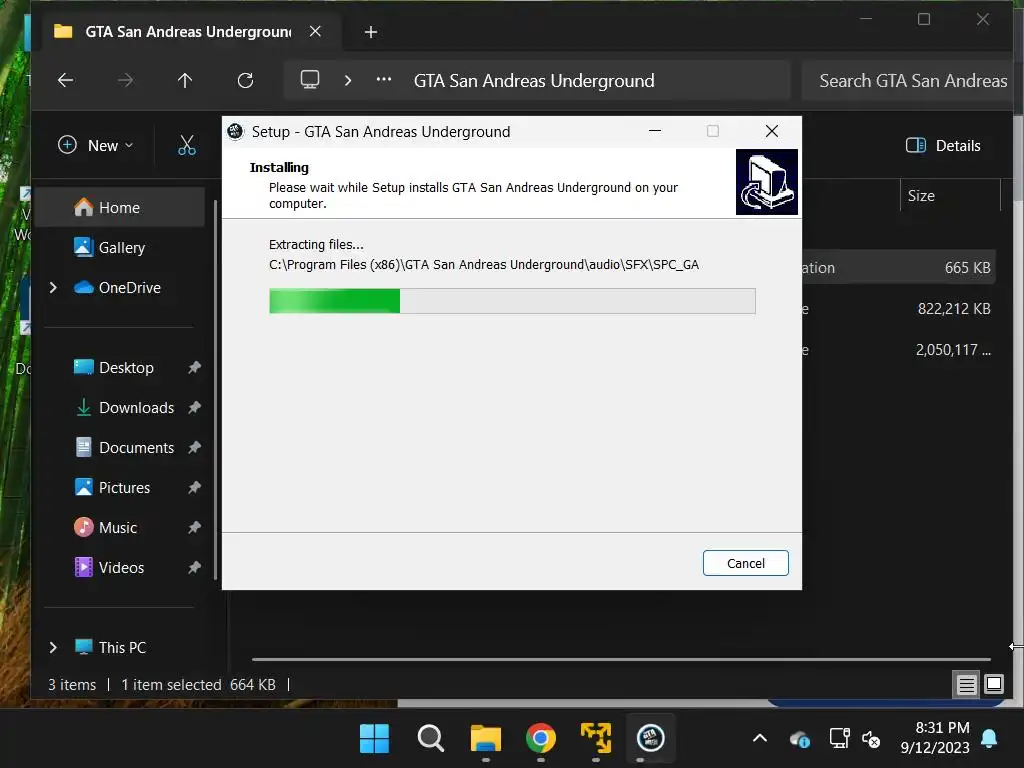Open the Documents quick access folder
This screenshot has height=768, width=1024.
click(x=136, y=447)
